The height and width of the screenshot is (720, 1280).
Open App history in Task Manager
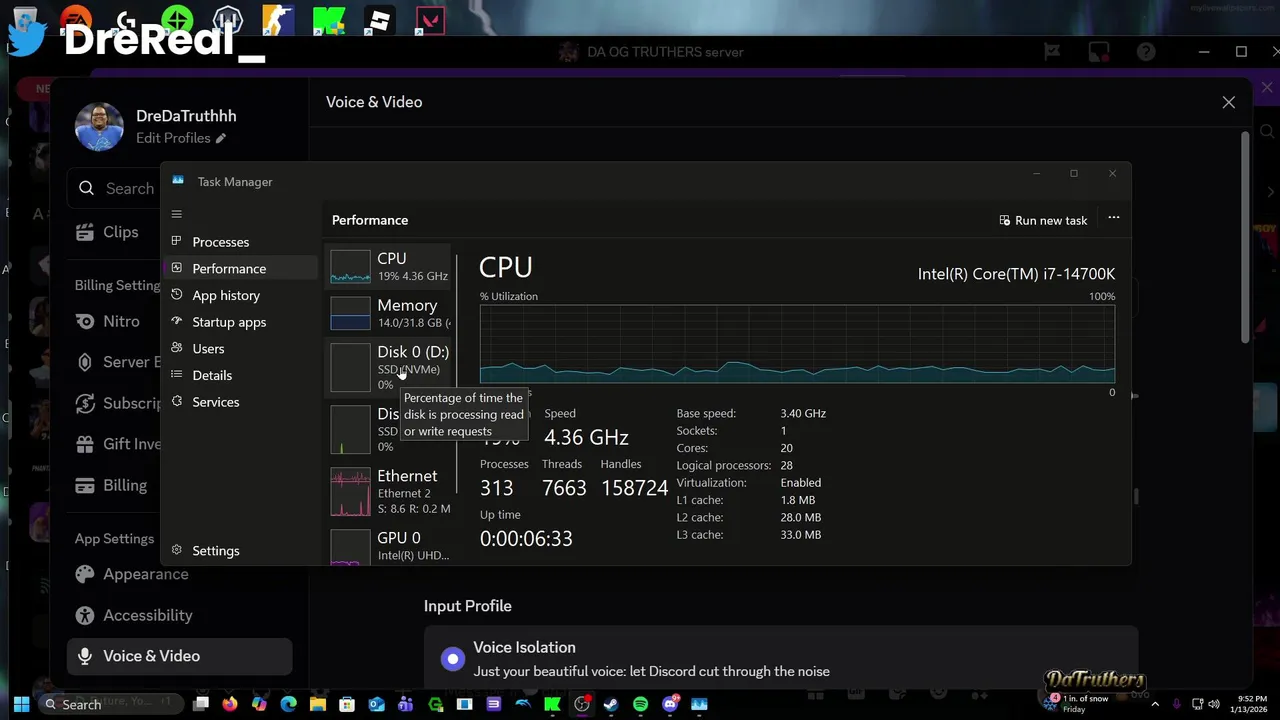click(239, 296)
